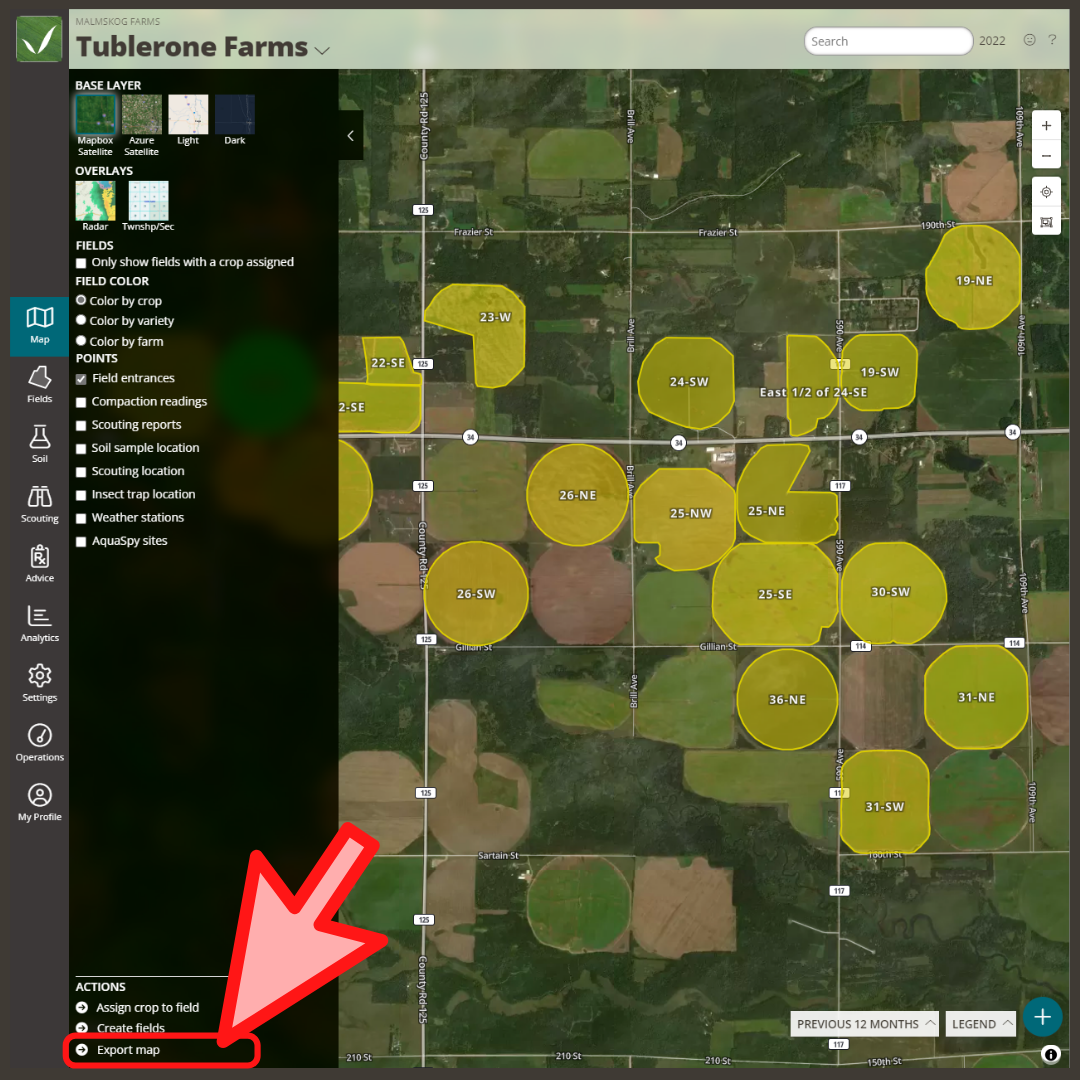Select field 31-NE on the map
This screenshot has width=1080, height=1080.
976,697
